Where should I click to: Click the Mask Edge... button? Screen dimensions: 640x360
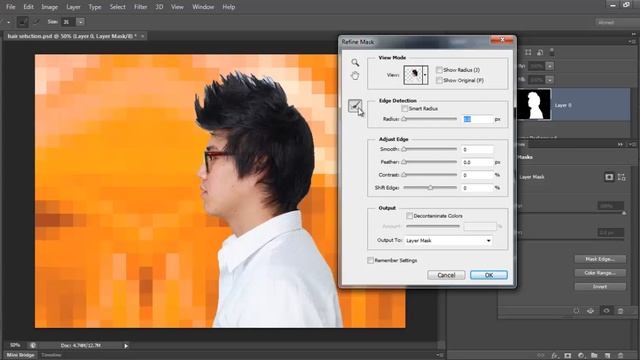[600, 259]
